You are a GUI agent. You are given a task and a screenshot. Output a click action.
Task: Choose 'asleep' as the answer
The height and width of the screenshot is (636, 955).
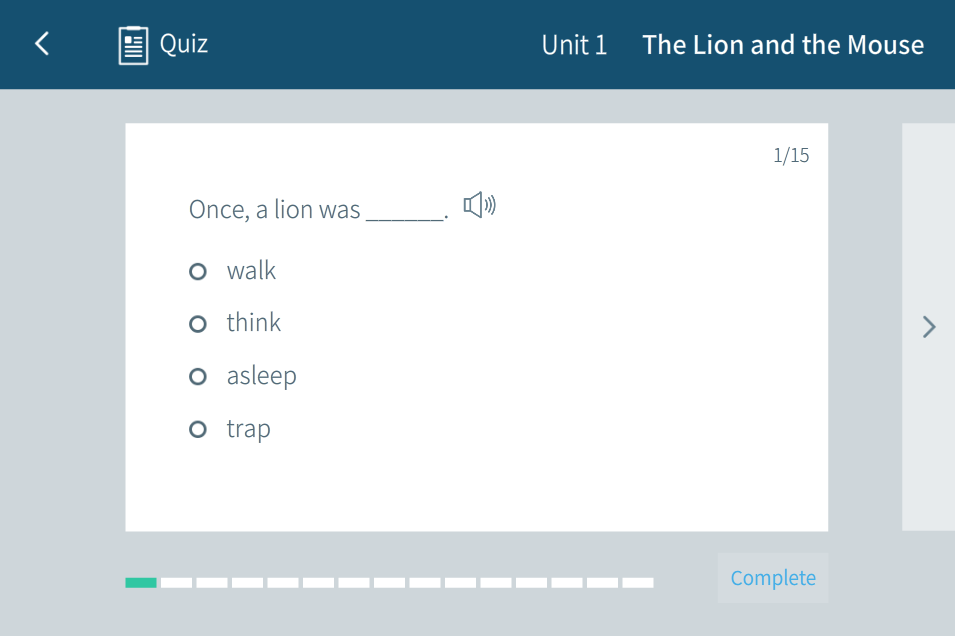point(198,376)
